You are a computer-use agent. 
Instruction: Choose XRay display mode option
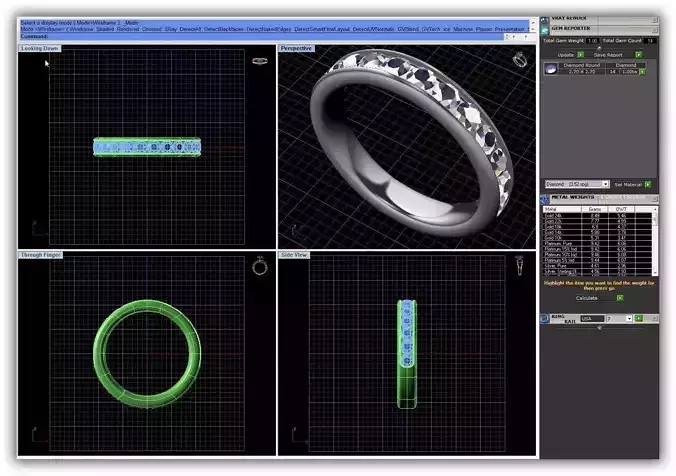(171, 29)
